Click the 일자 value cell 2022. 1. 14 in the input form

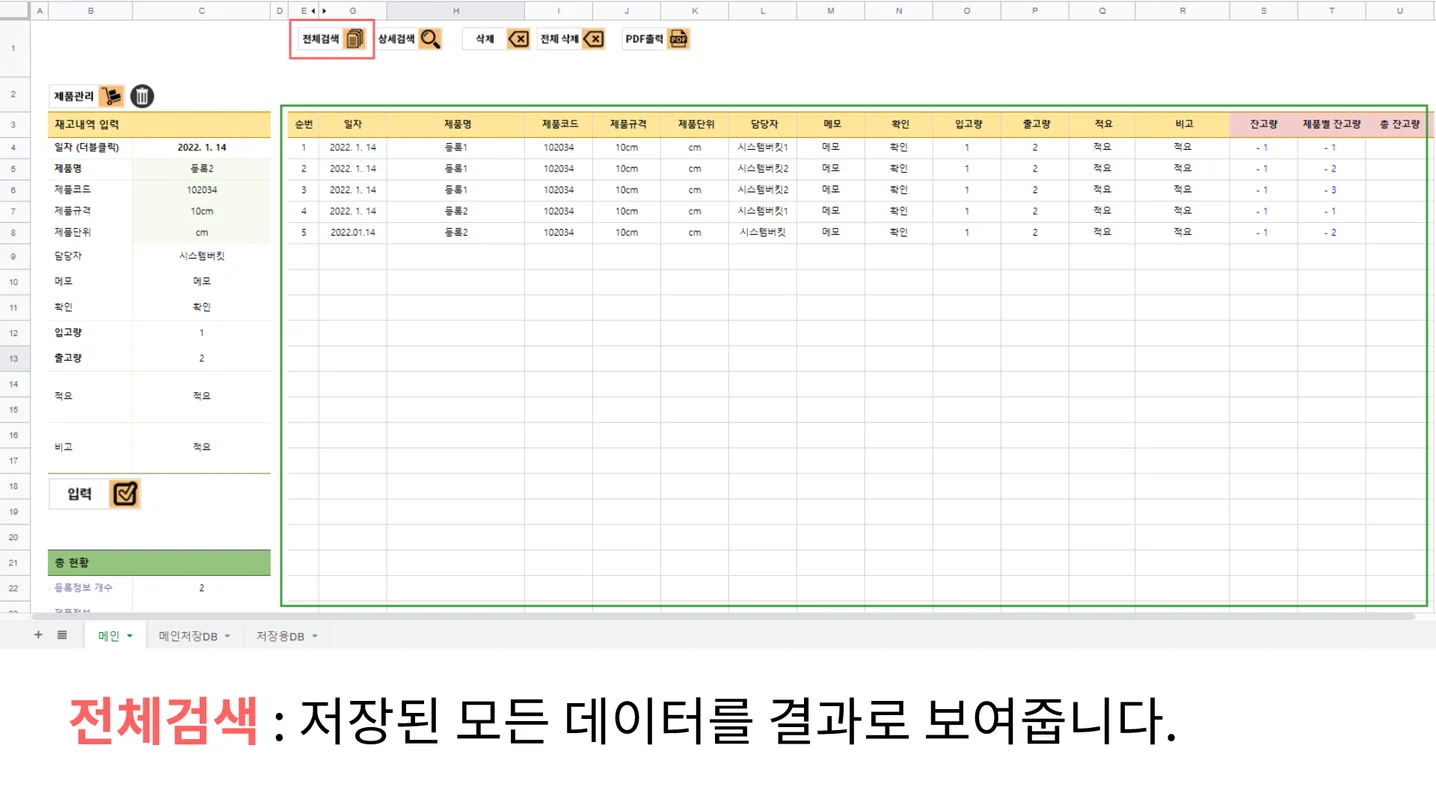tap(202, 147)
